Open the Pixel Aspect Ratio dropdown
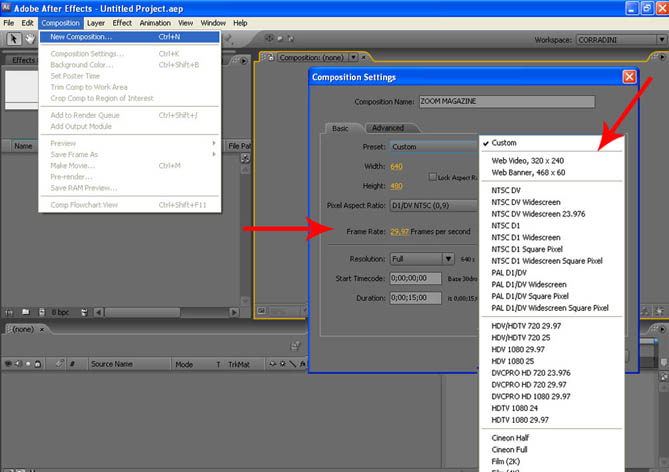 tap(432, 204)
